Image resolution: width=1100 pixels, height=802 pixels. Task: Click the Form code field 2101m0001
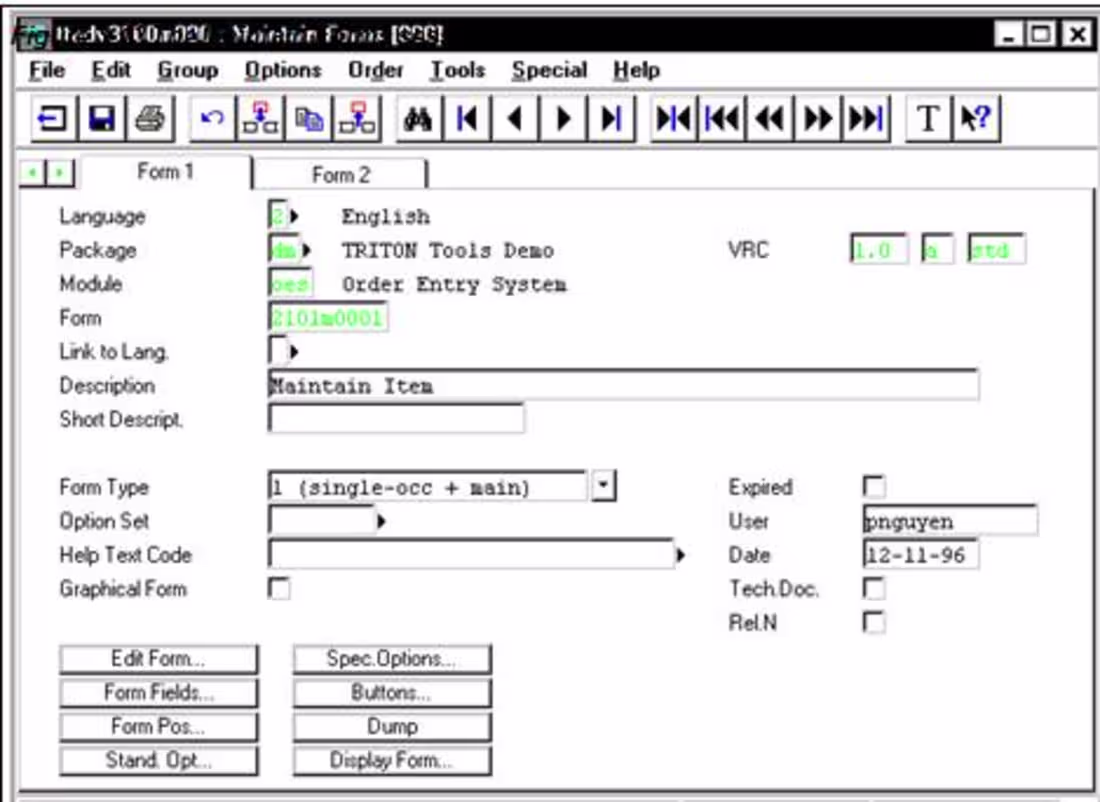327,318
